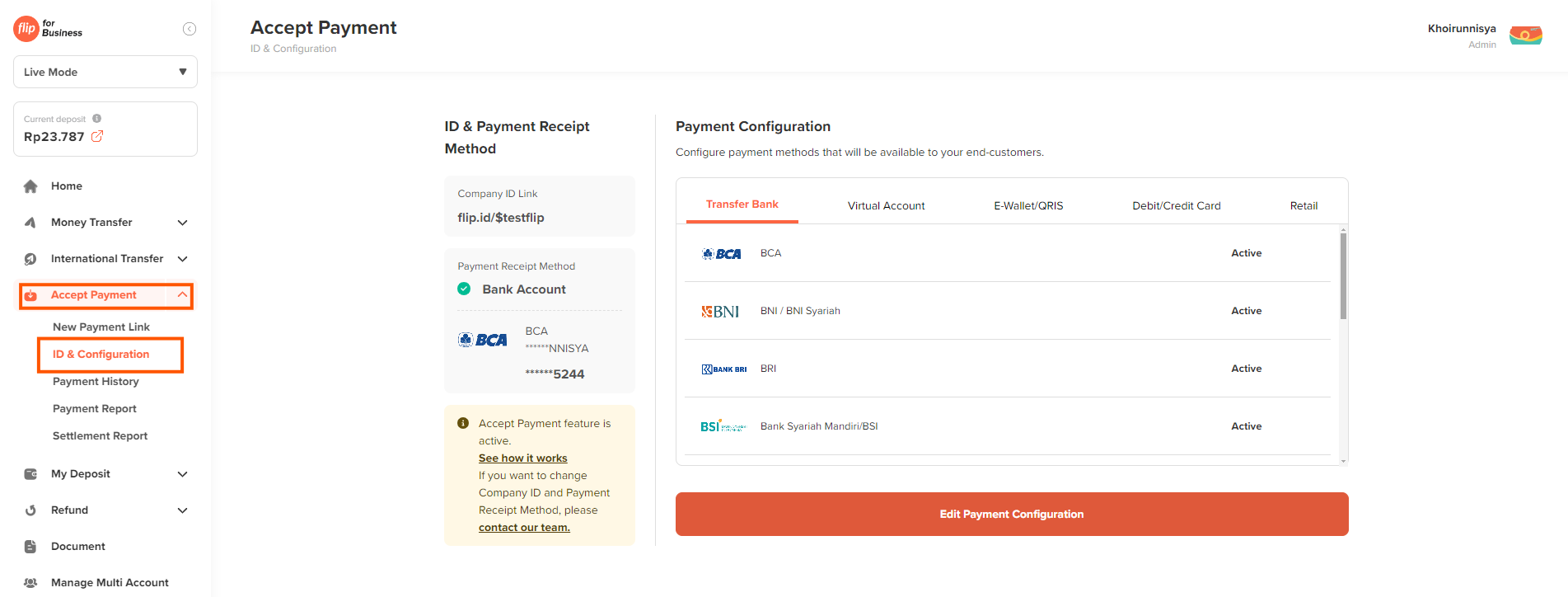Open the contact our team link
Image resolution: width=1568 pixels, height=597 pixels.
[x=524, y=527]
